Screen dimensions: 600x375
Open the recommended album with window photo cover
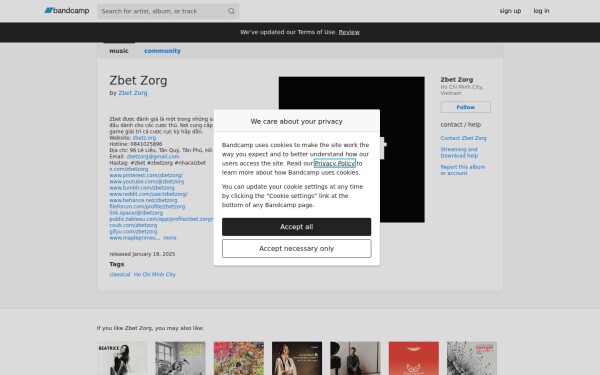tap(180, 358)
